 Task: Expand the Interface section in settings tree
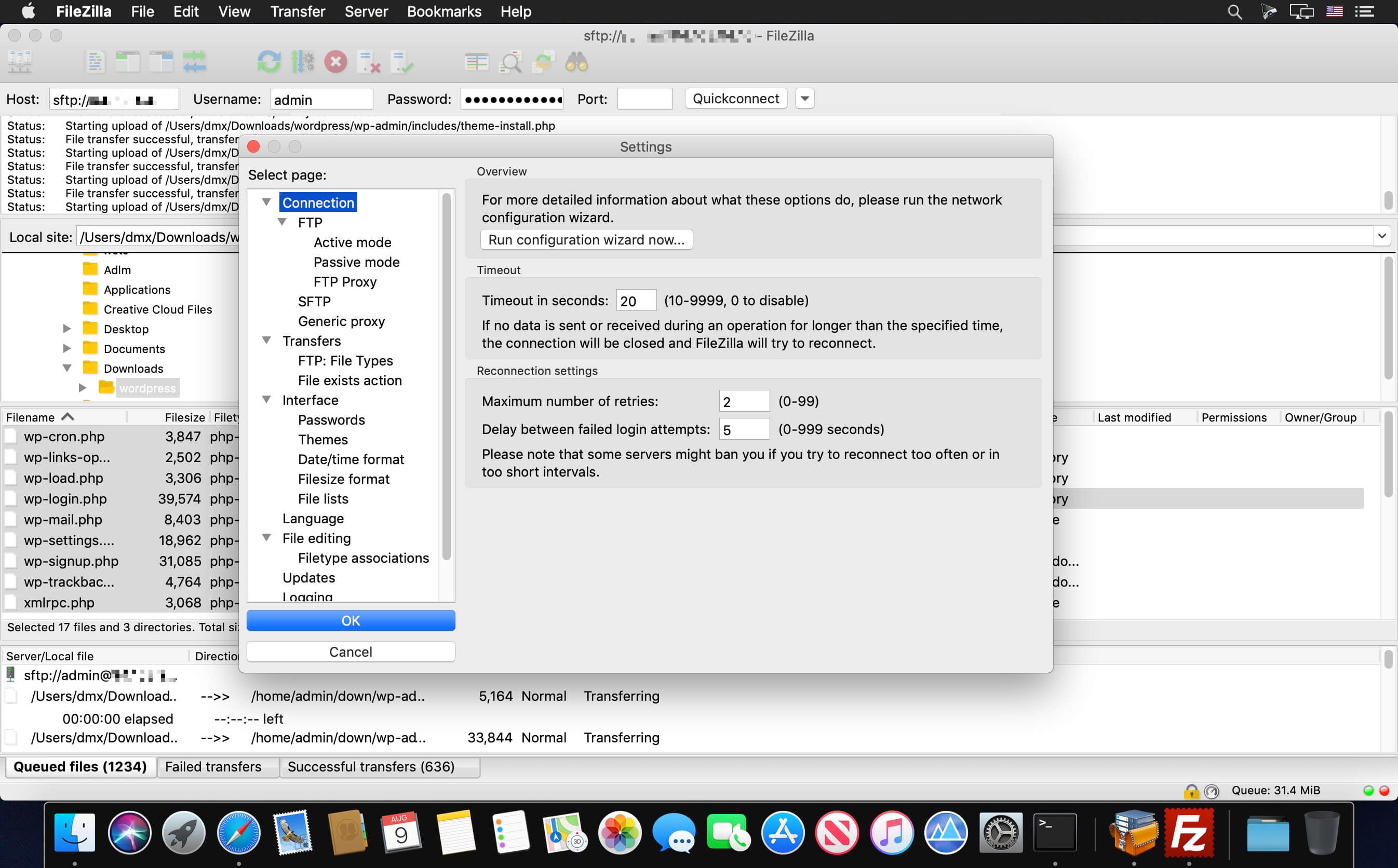[x=266, y=399]
